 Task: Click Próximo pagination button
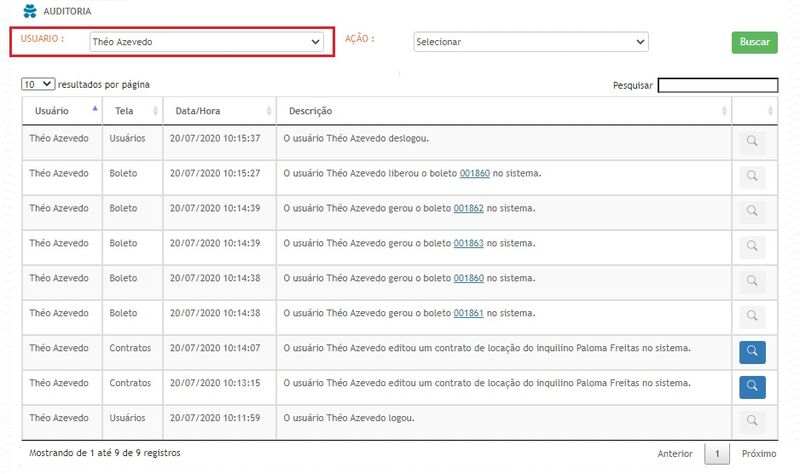[758, 454]
